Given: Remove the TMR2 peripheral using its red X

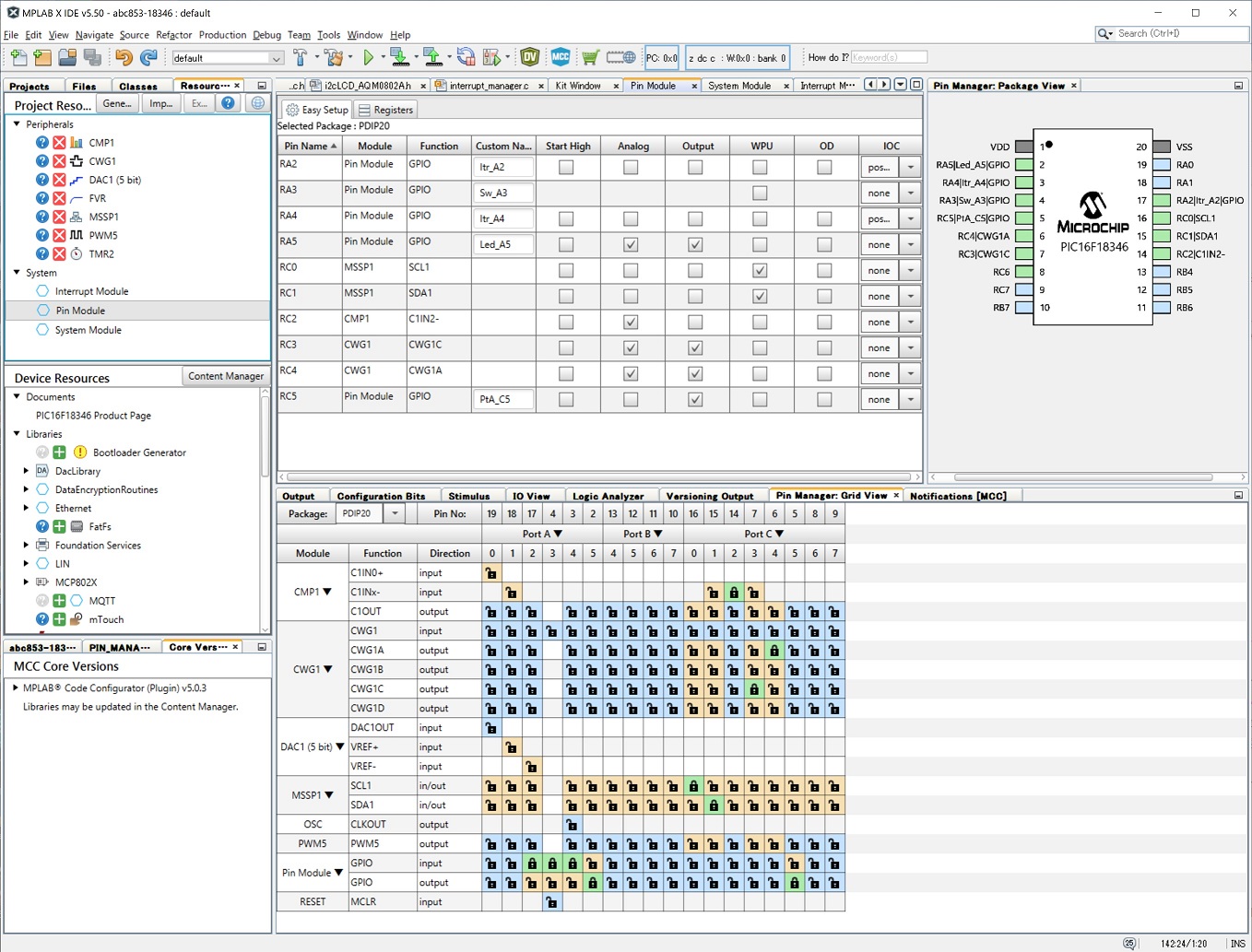Looking at the screenshot, I should 59,253.
